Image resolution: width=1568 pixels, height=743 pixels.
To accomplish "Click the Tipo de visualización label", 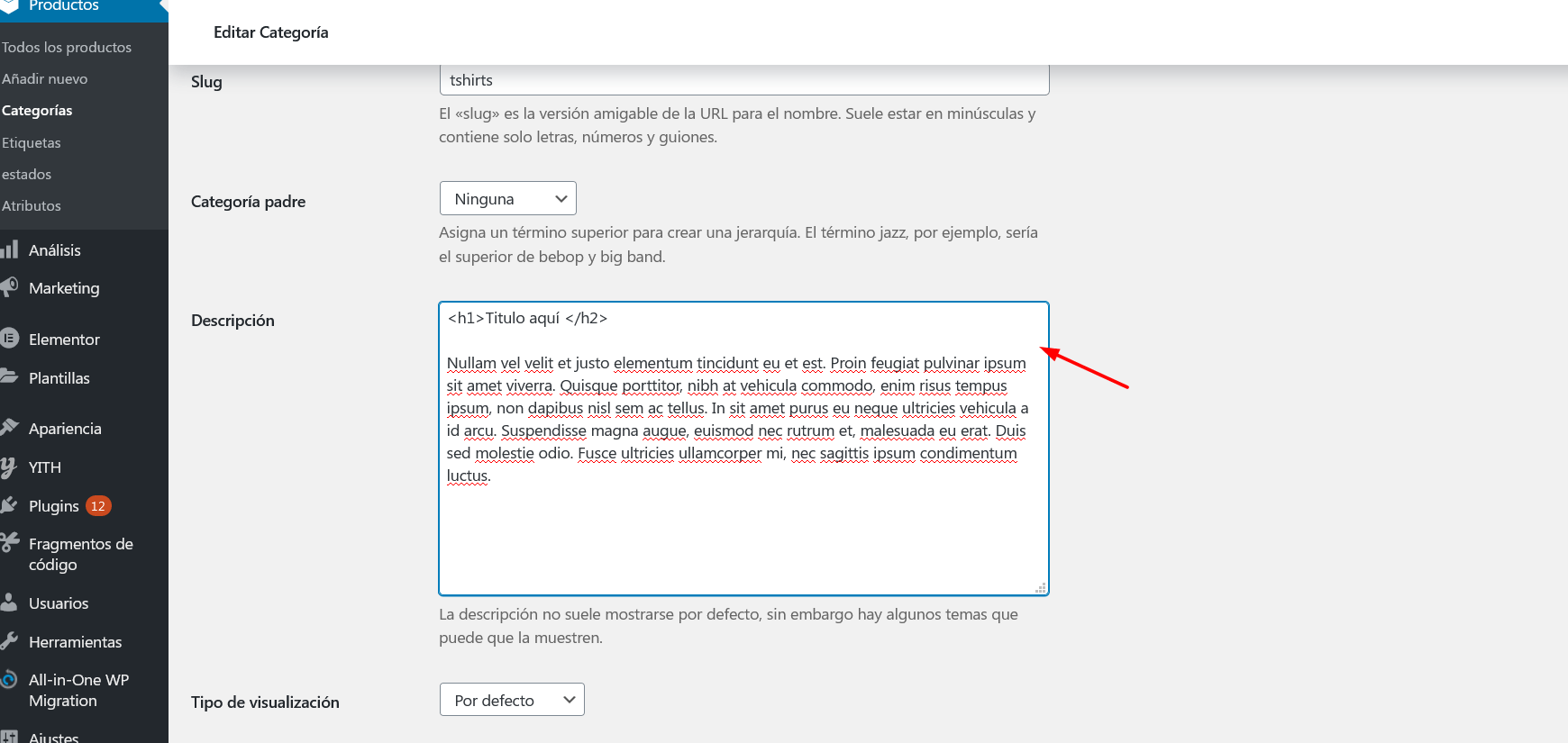I will click(265, 702).
